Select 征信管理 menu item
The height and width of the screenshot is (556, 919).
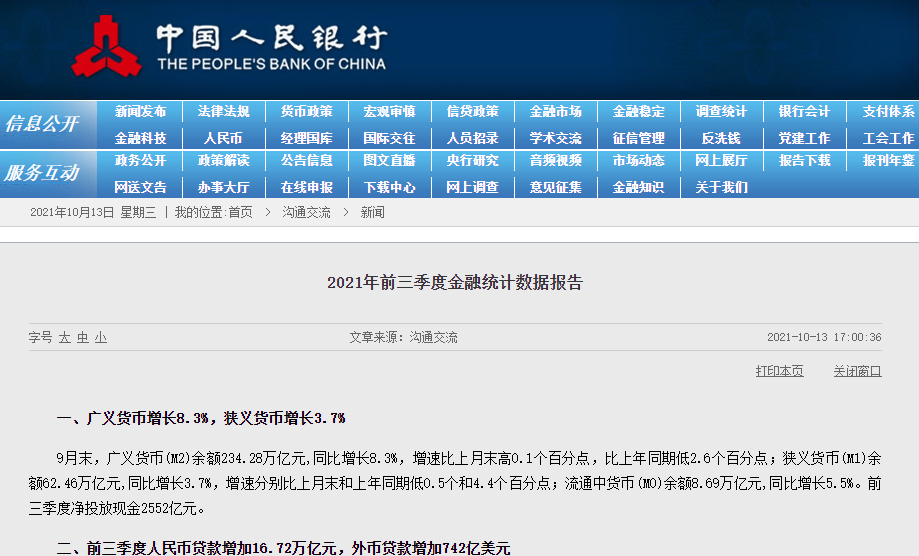click(638, 138)
